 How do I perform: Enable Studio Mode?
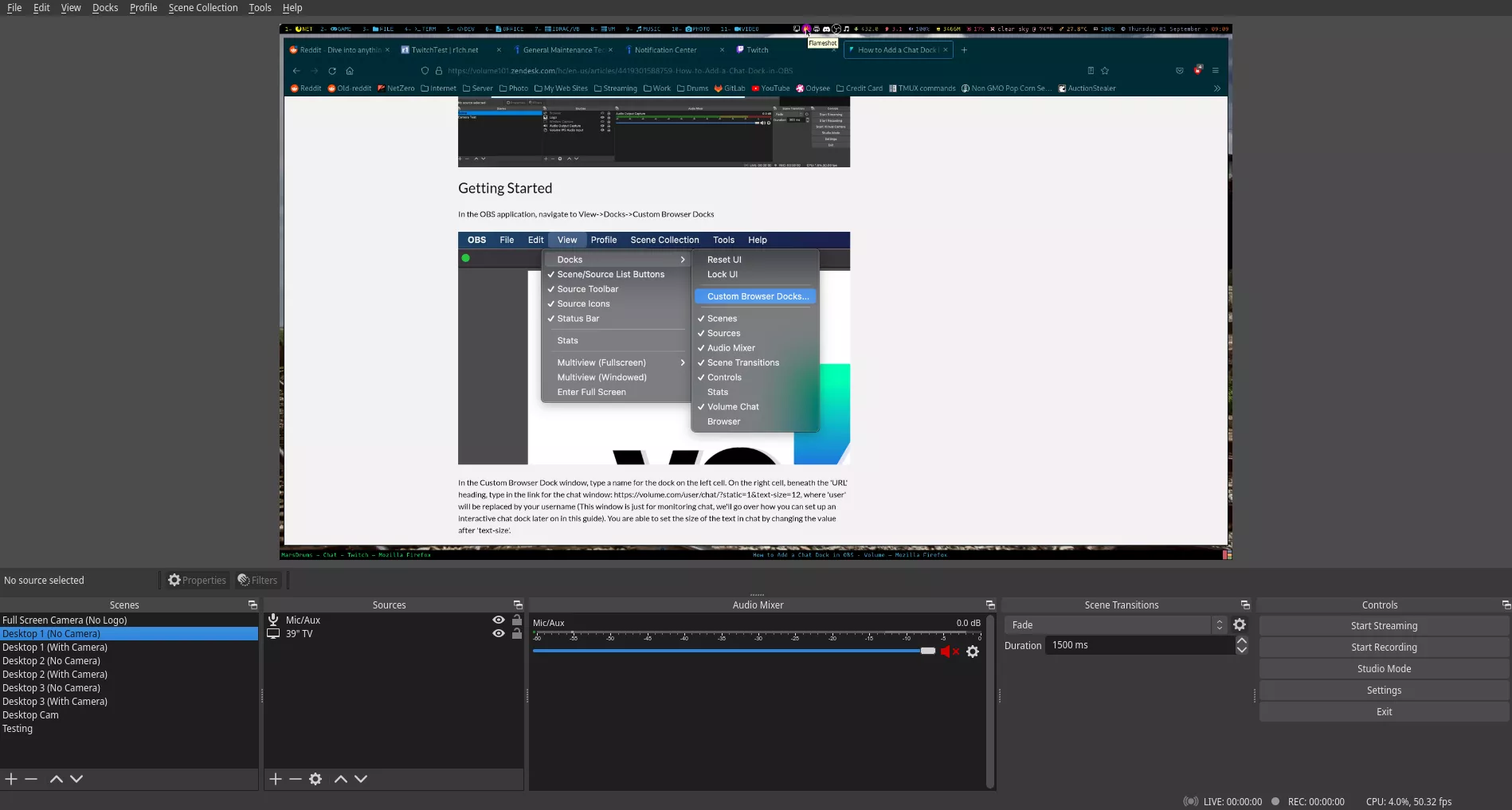click(1383, 668)
